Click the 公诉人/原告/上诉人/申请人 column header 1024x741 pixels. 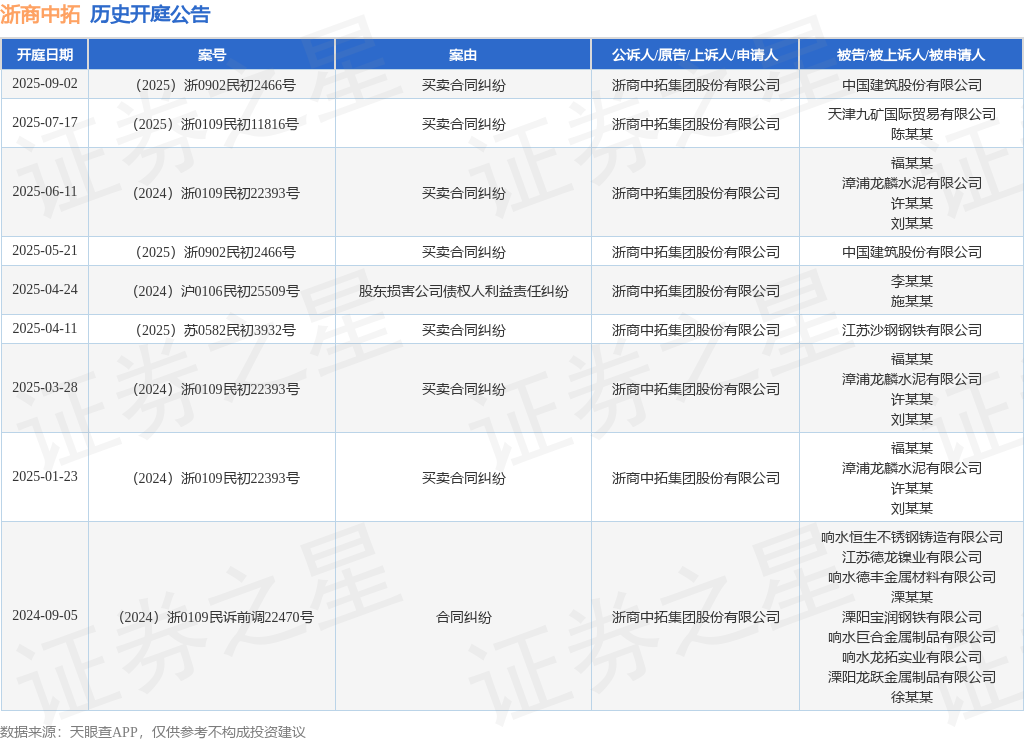(695, 55)
